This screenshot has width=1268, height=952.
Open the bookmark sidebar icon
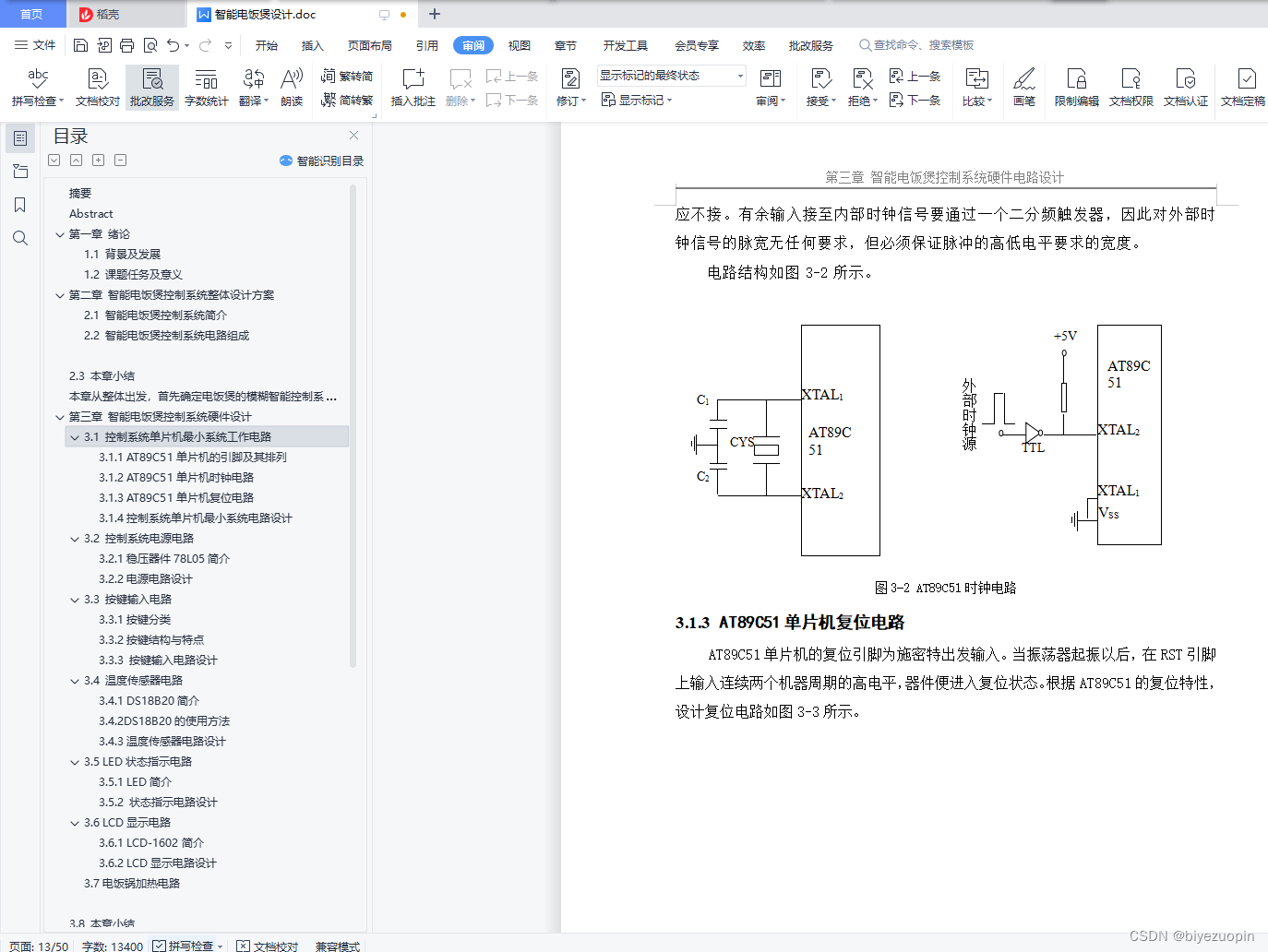coord(20,205)
